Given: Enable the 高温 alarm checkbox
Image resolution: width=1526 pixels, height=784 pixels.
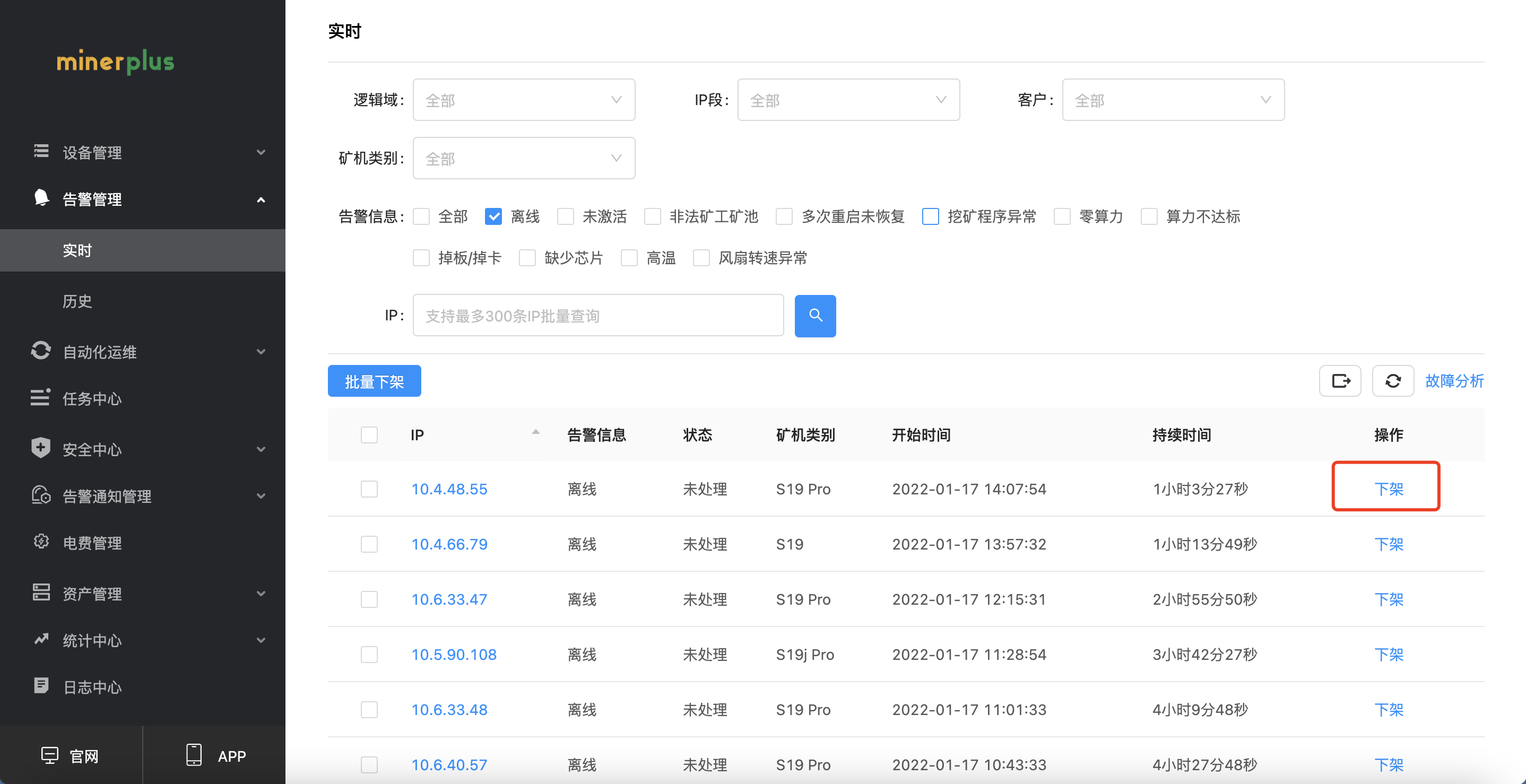Looking at the screenshot, I should 629,258.
